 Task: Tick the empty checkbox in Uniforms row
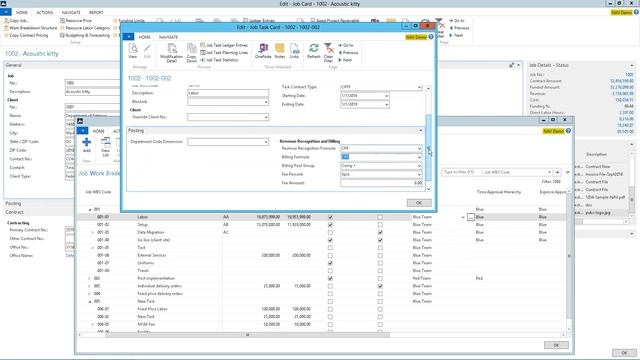pyautogui.click(x=380, y=263)
